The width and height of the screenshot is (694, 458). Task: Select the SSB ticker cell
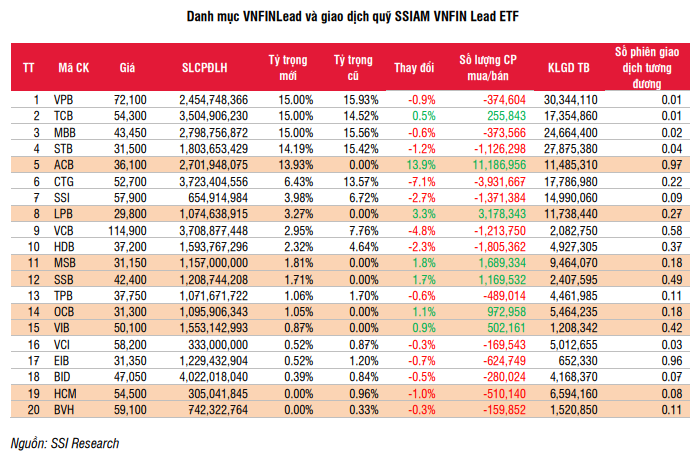pos(64,280)
